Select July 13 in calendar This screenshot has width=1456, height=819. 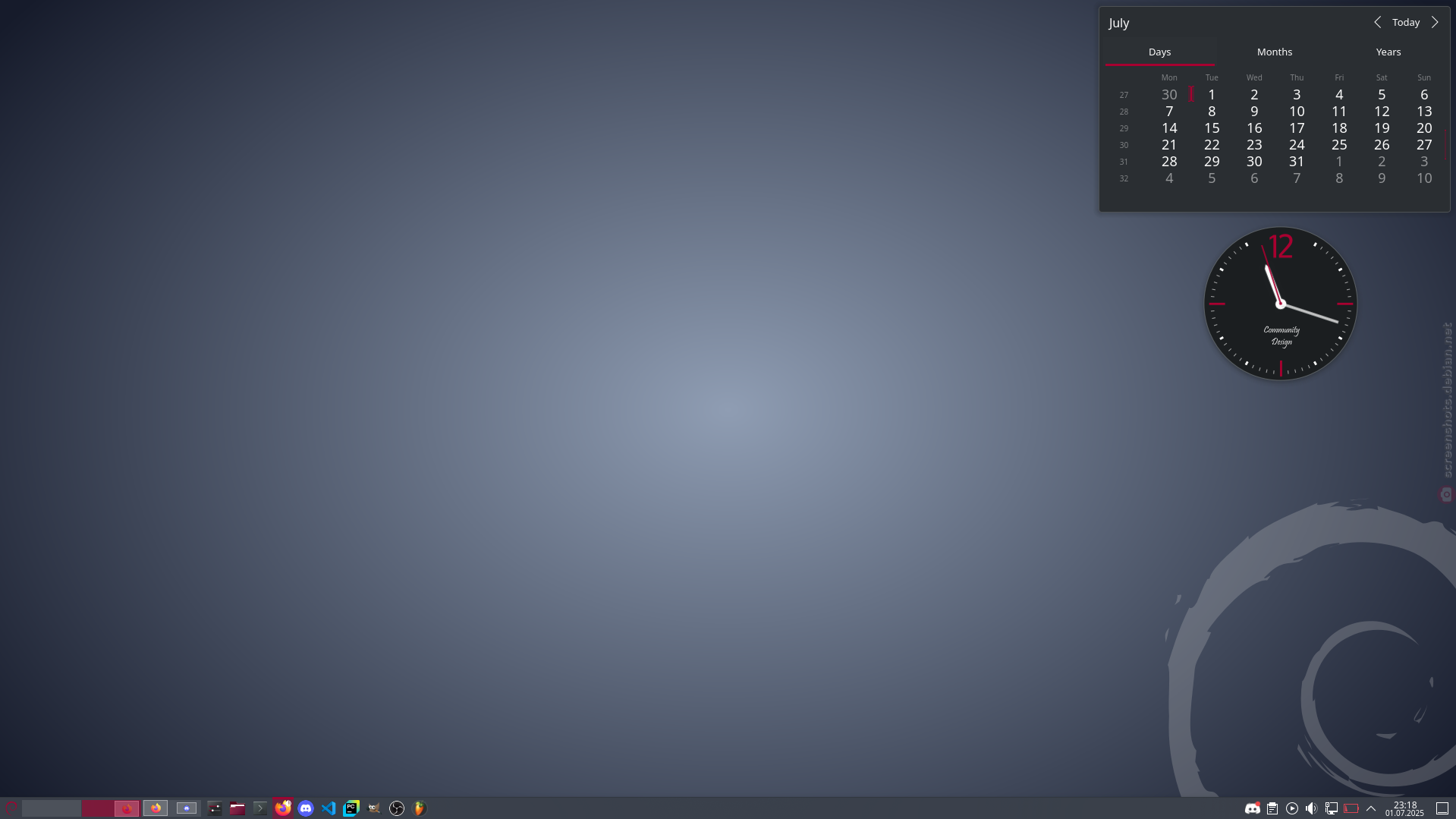click(1424, 112)
